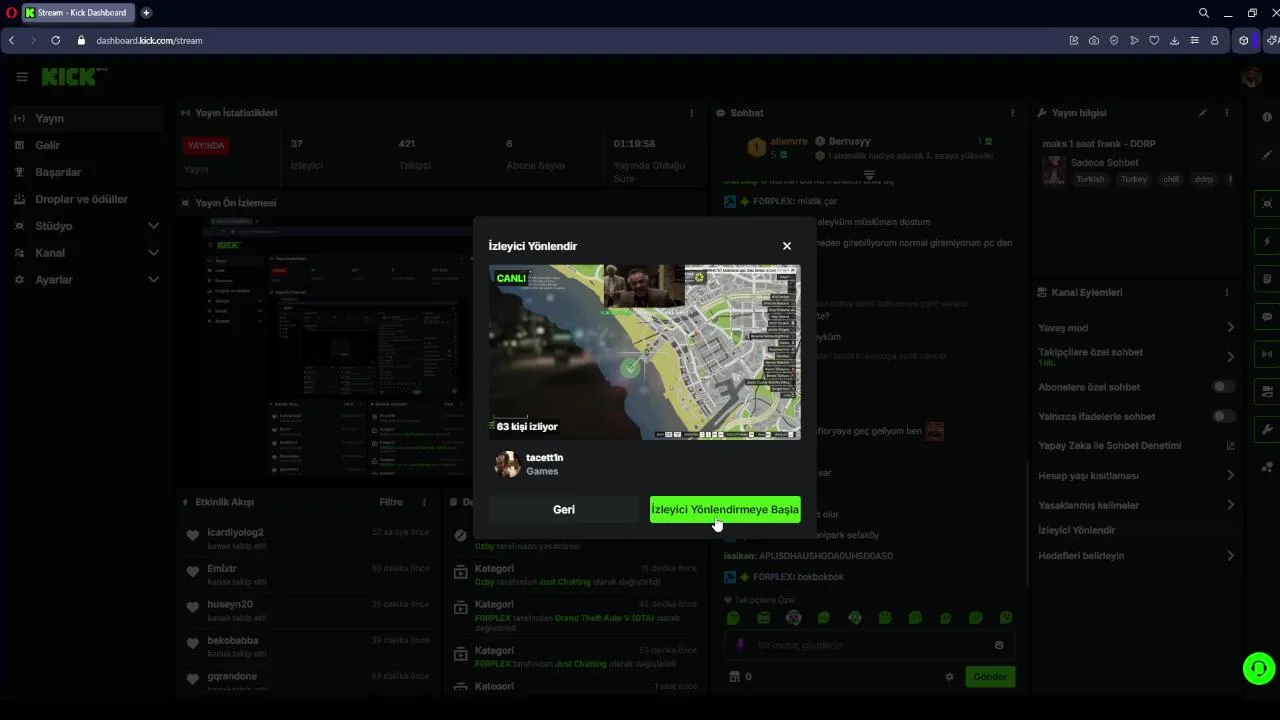Click the Sadece Sohbet category label
Screen dimensions: 1280x720
point(1104,163)
